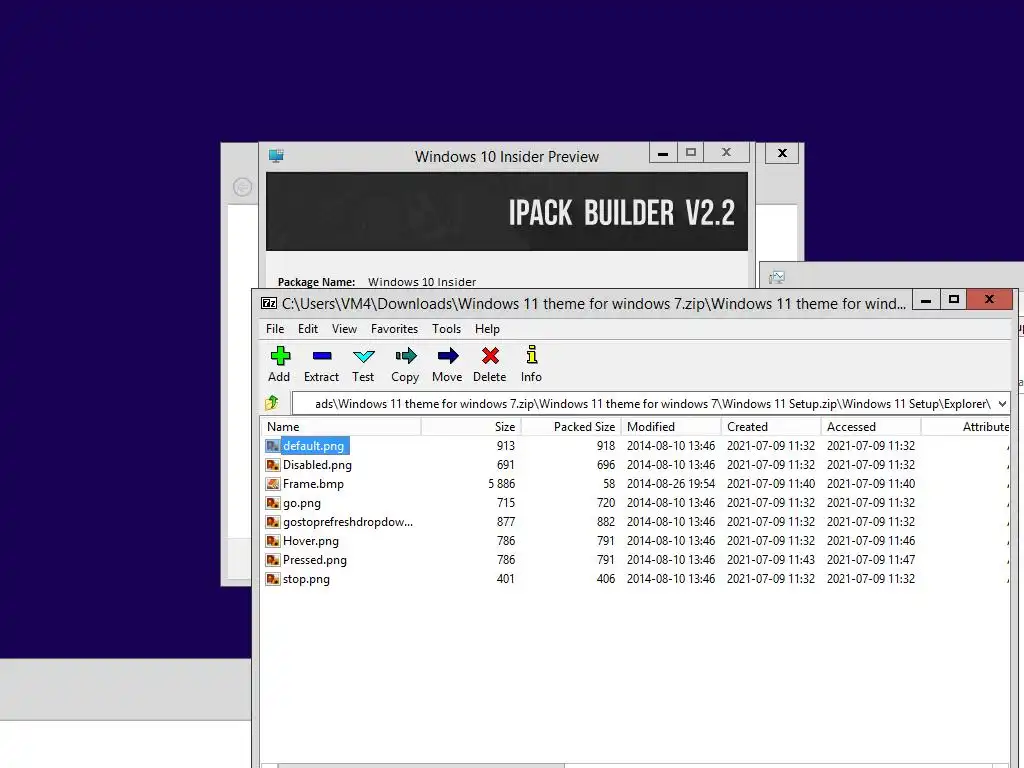Screen dimensions: 1024x768
Task: Open the File menu
Action: click(x=275, y=328)
